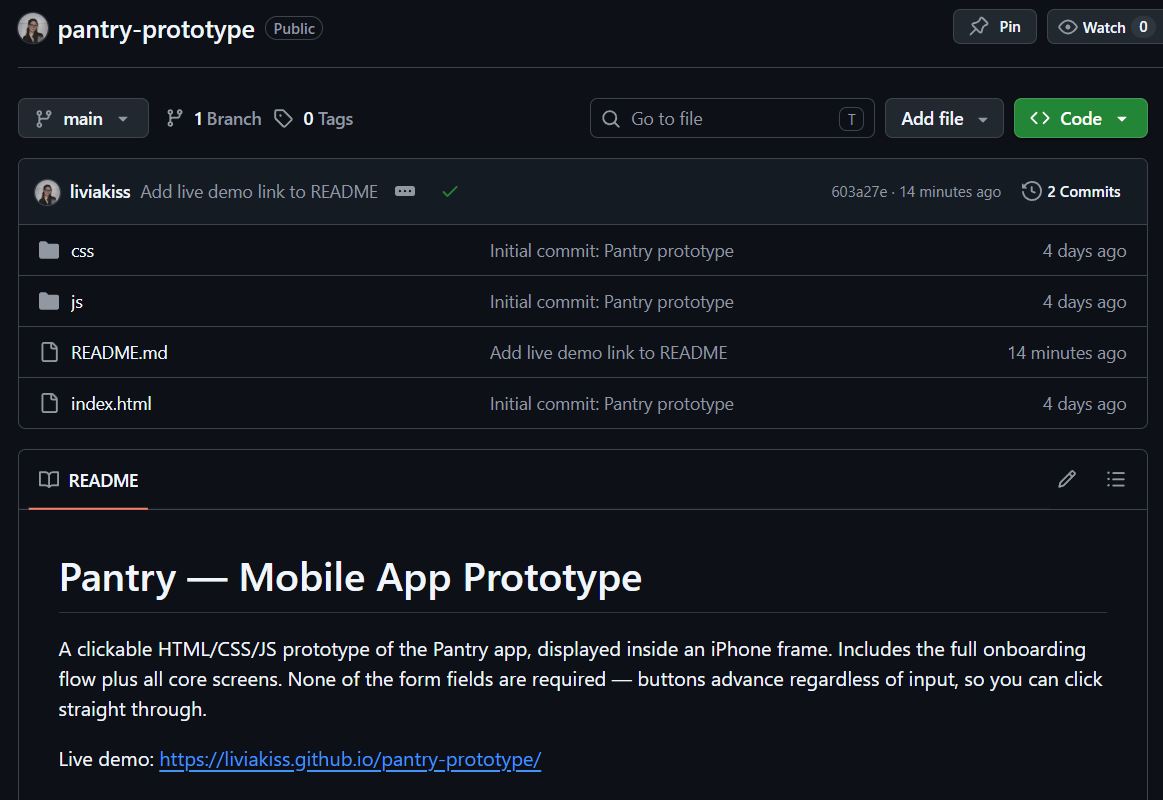This screenshot has height=800, width=1163.
Task: Click the js folder icon
Action: [x=49, y=301]
